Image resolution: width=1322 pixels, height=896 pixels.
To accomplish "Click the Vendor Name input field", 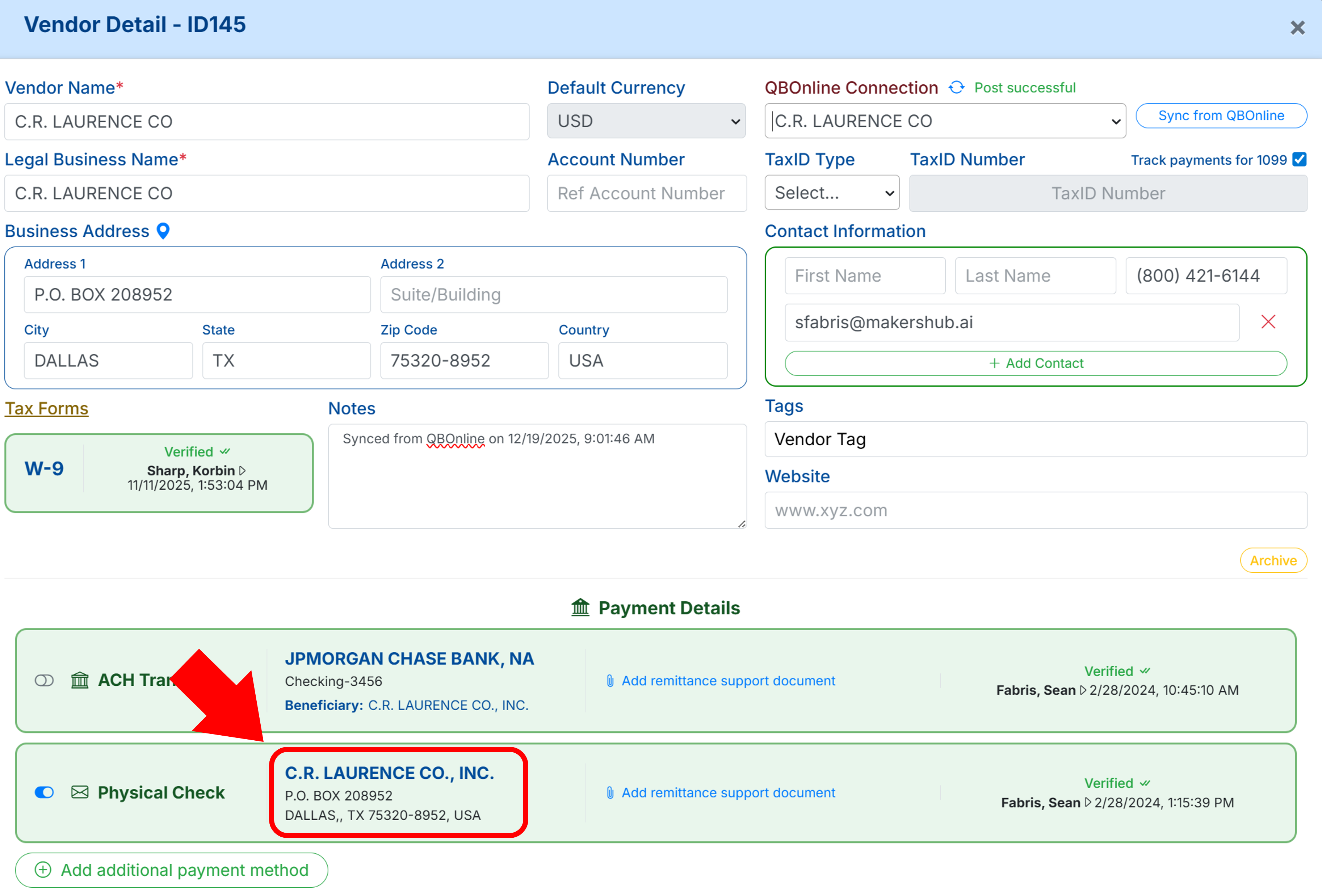I will coord(267,122).
